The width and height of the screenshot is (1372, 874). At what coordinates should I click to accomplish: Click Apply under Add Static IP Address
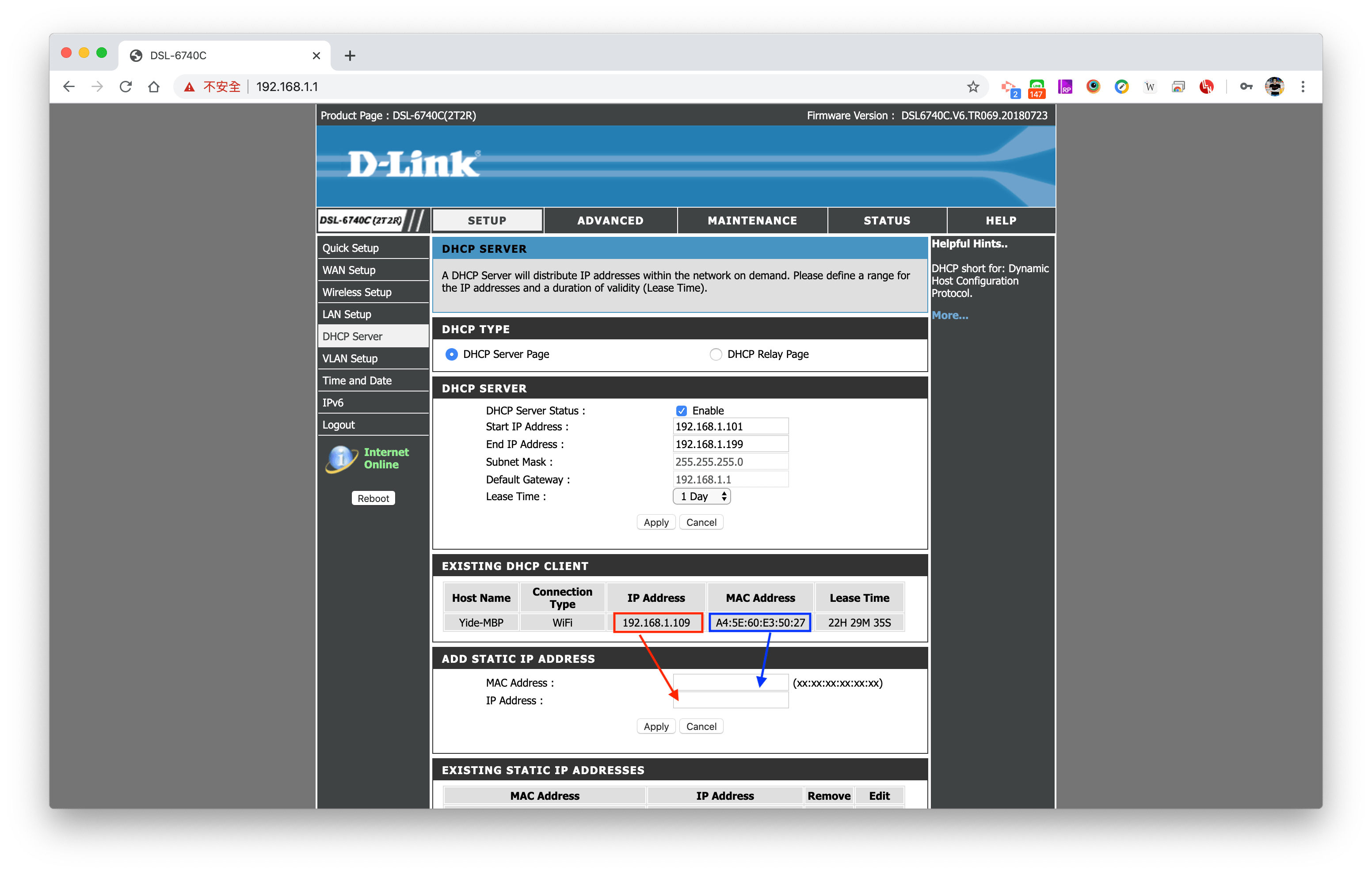(x=656, y=726)
